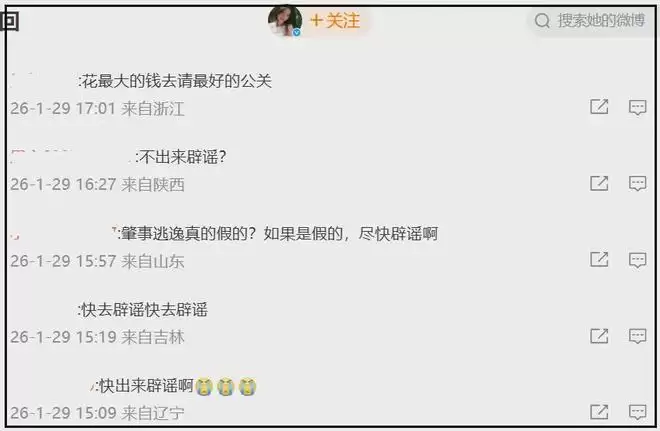The image size is (660, 431).
Task: Click the magnifier search icon
Action: 542,20
